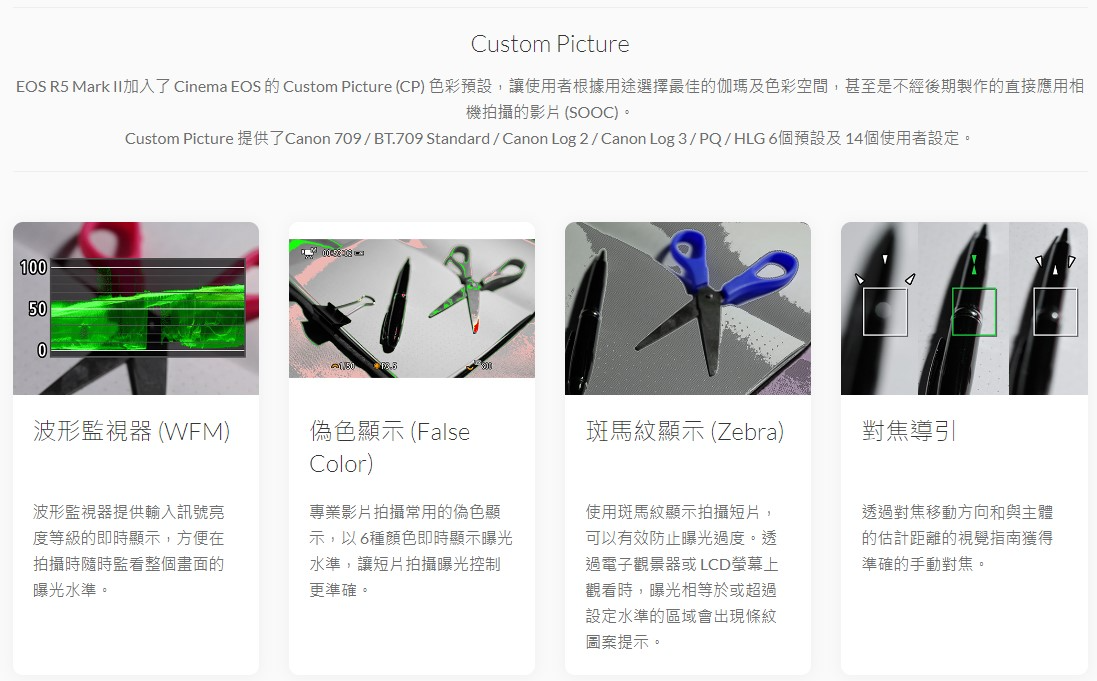Click the camera recording icon in False Color image
The image size is (1097, 681).
point(309,252)
